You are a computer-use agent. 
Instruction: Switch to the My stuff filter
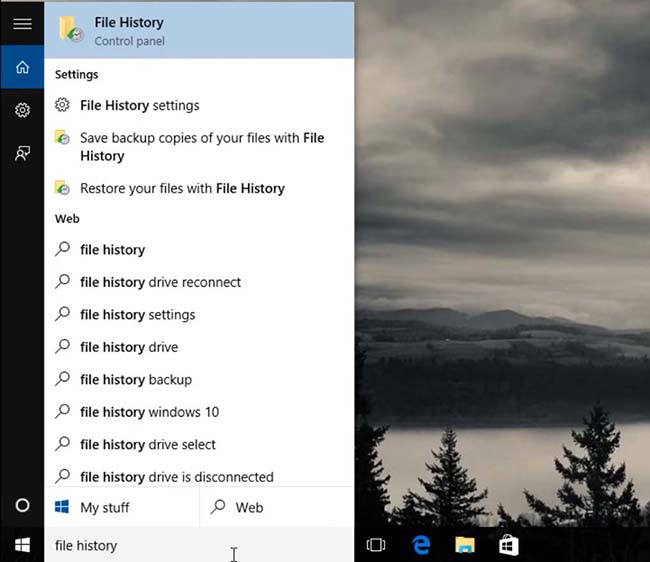pyautogui.click(x=122, y=507)
